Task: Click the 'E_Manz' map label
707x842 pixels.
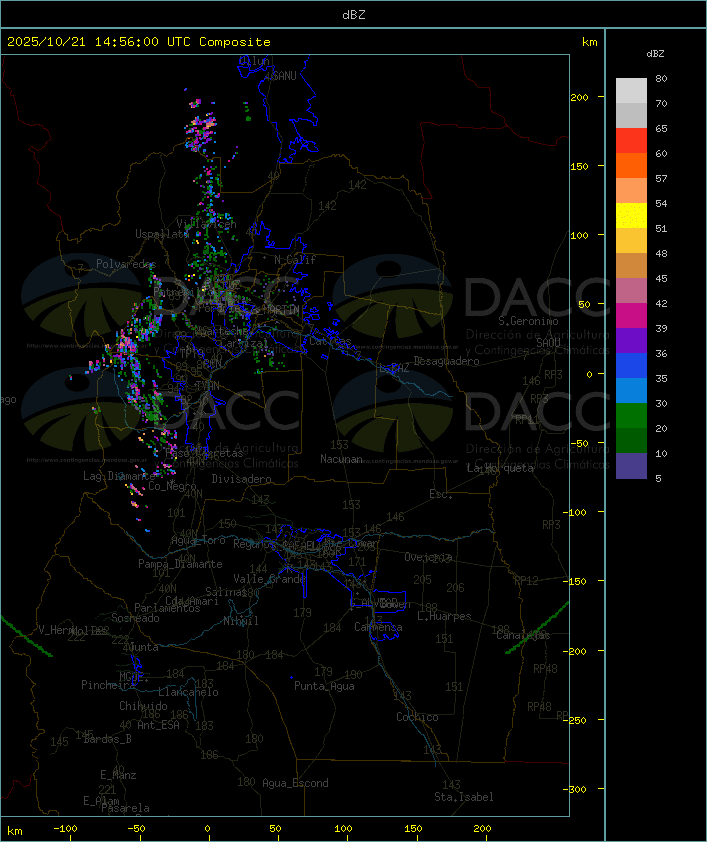Action: [x=118, y=775]
